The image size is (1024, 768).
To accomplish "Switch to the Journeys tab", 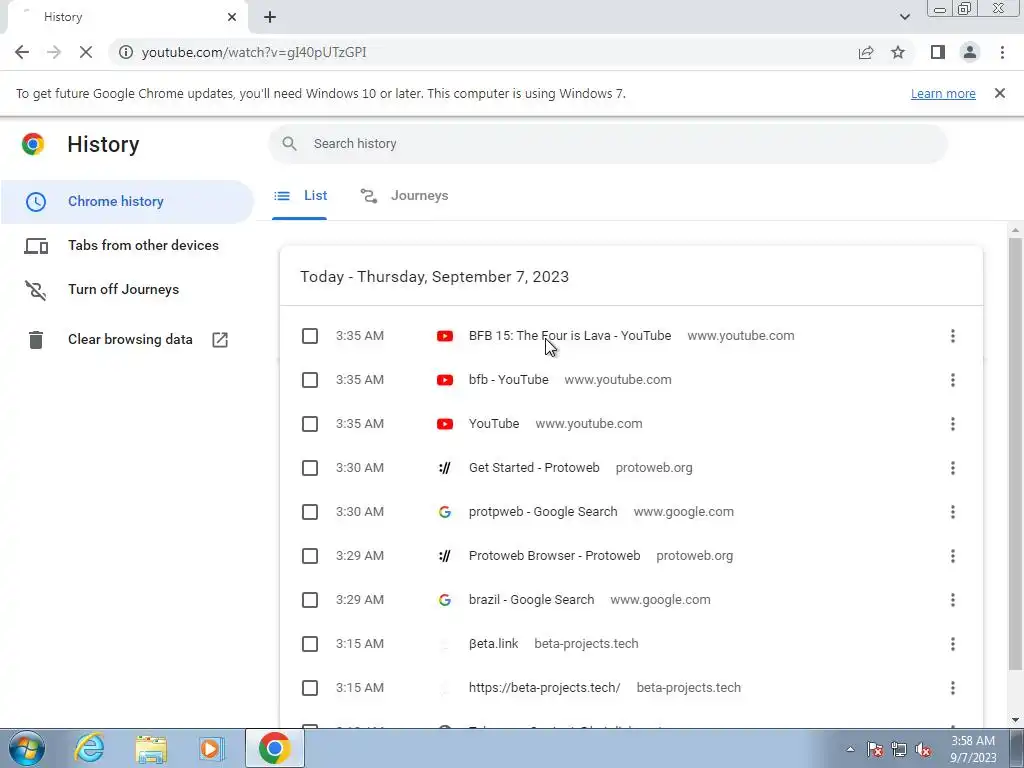I will (404, 196).
